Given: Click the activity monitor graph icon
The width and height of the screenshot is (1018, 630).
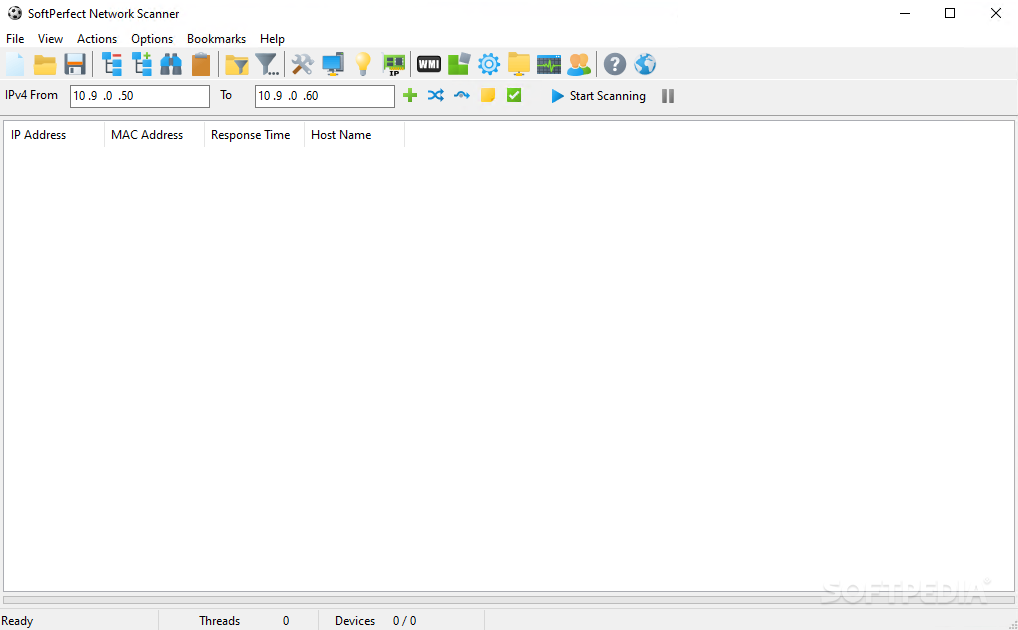Looking at the screenshot, I should click(x=549, y=64).
